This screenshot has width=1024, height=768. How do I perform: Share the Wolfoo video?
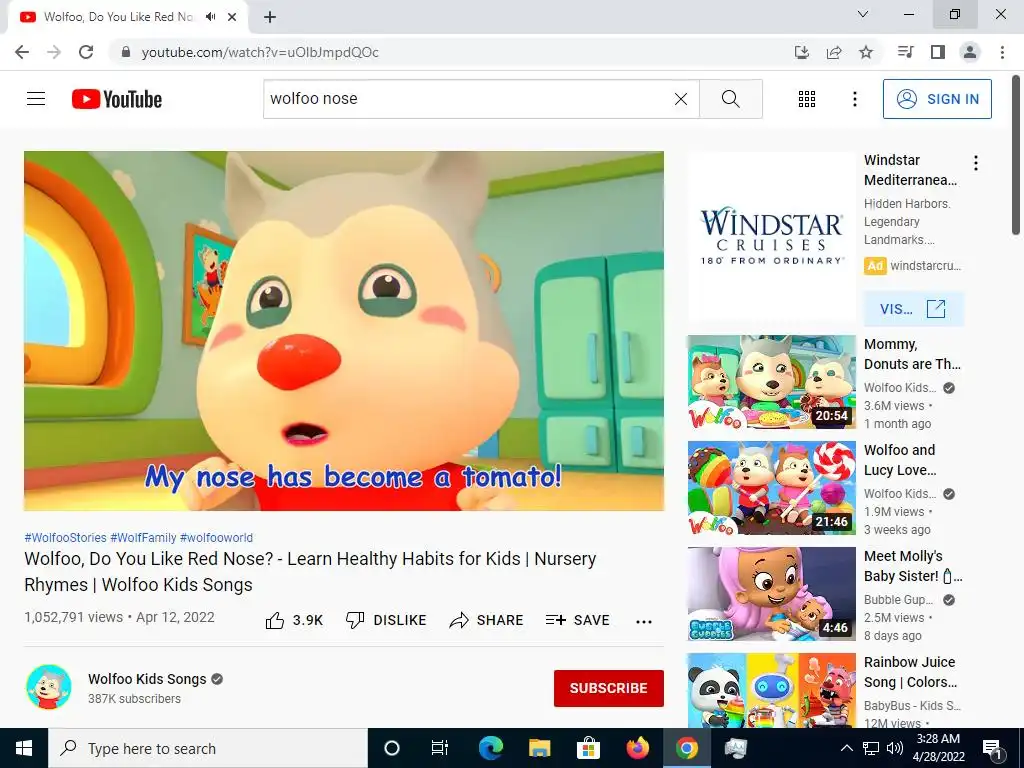487,620
